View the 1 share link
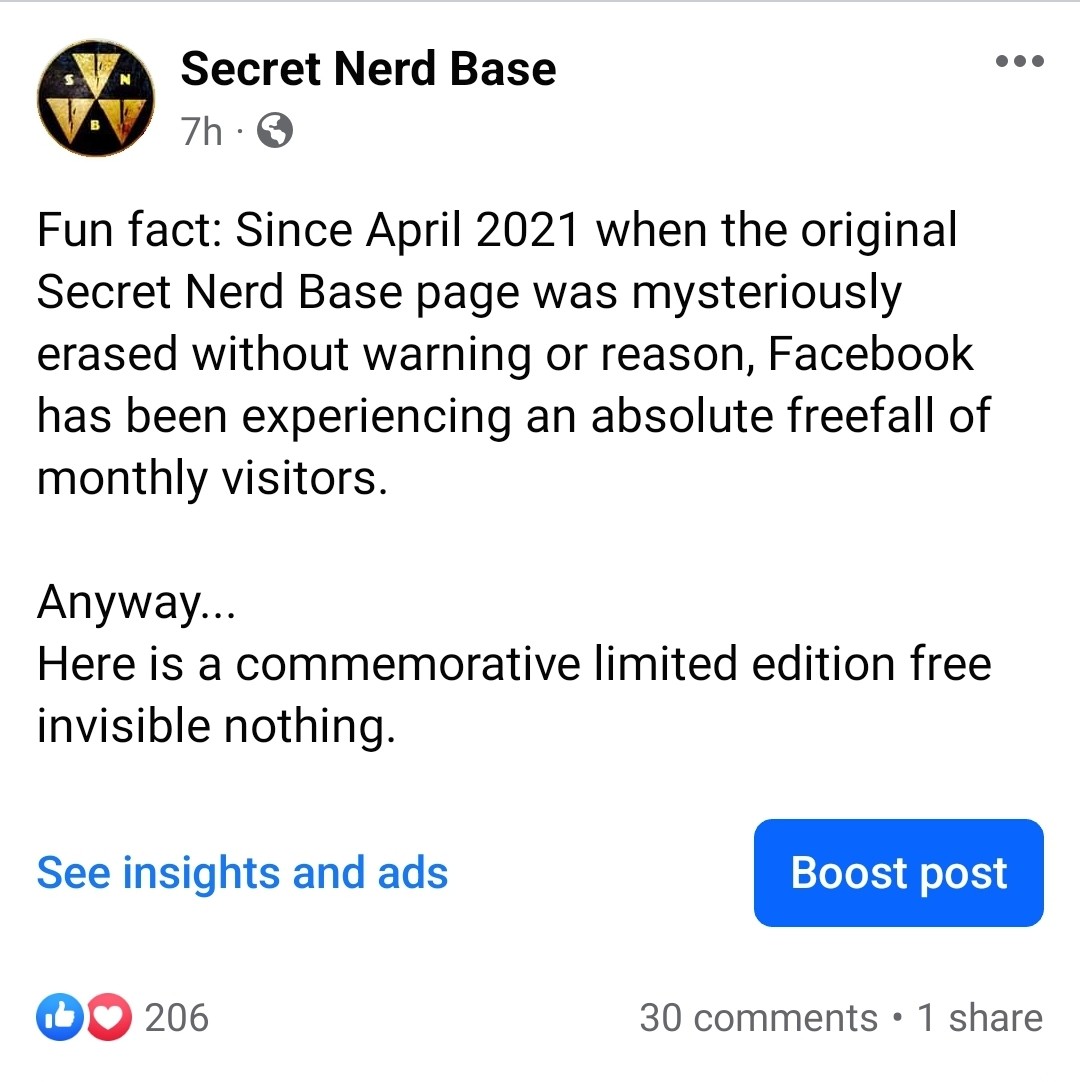 click(x=979, y=1018)
